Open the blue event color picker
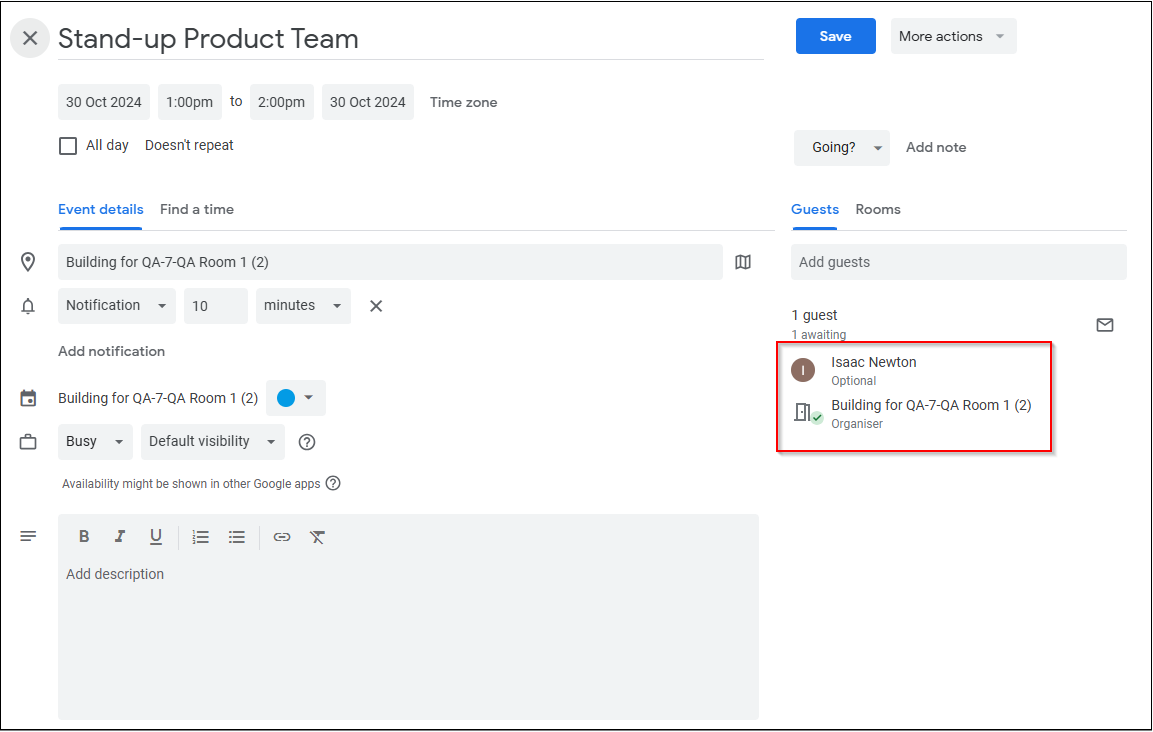The height and width of the screenshot is (732, 1153). tap(295, 398)
